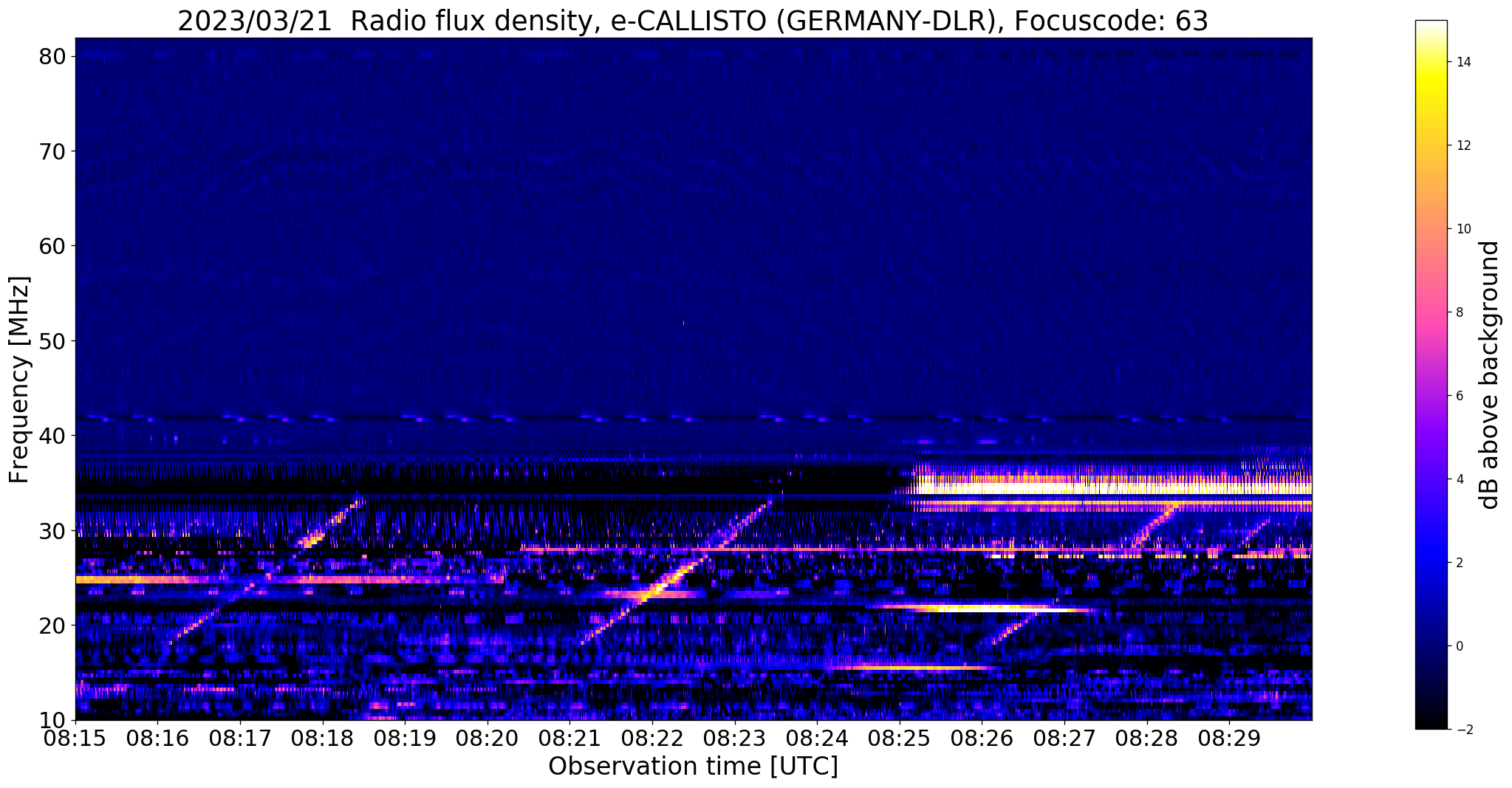Screen dimensions: 1512x788
Task: Click the 08:23 time tick label
Action: point(735,739)
